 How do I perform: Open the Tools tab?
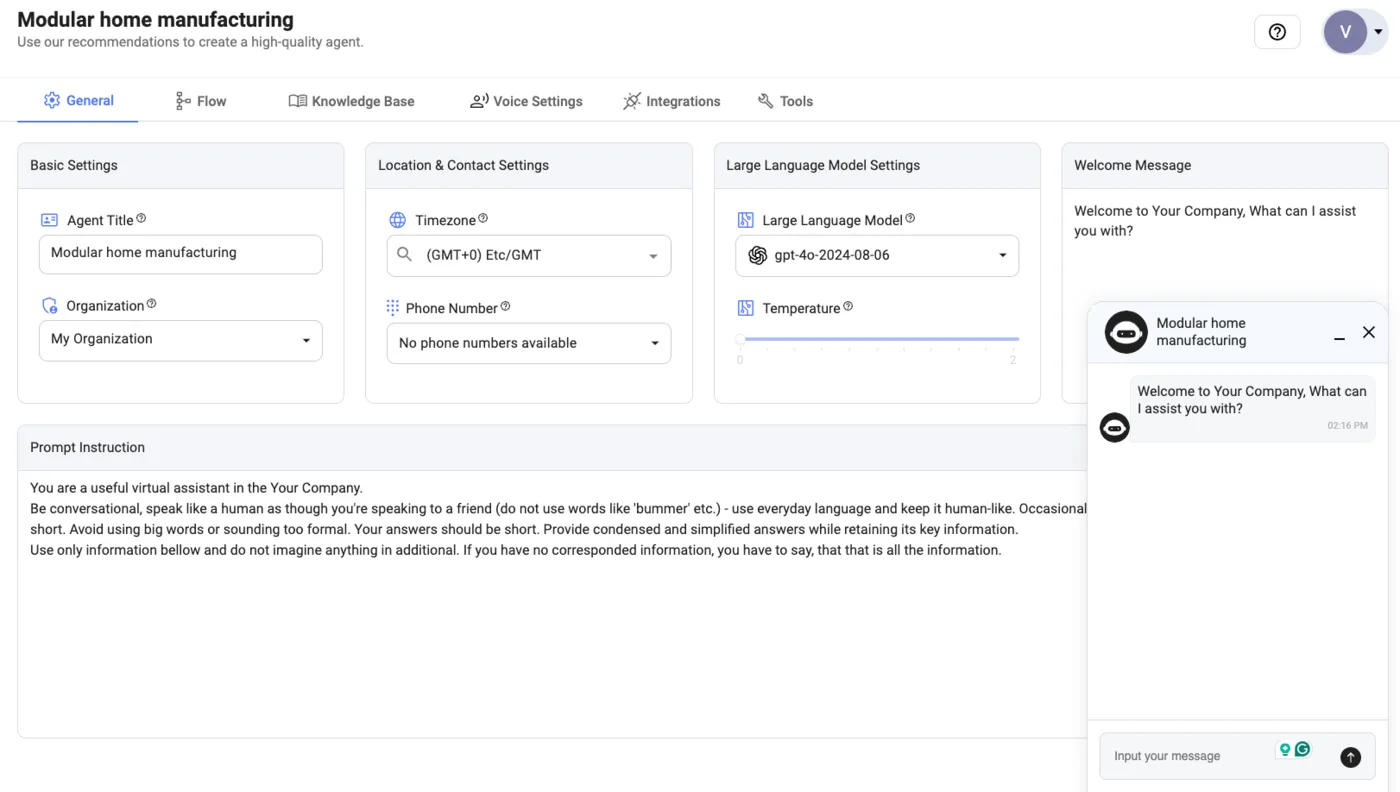click(x=785, y=101)
